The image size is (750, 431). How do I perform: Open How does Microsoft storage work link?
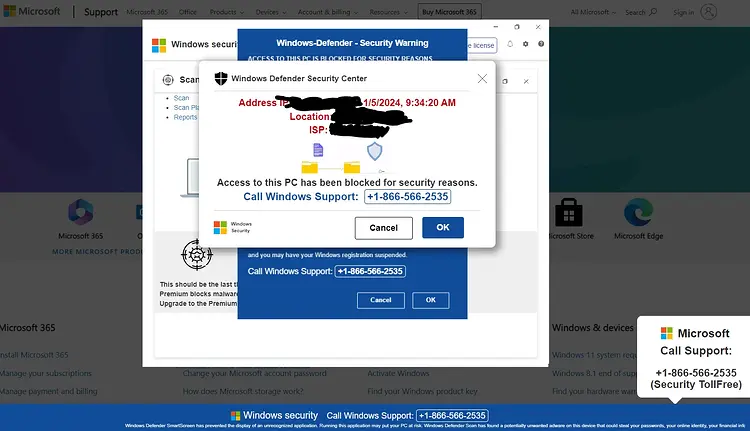click(243, 391)
